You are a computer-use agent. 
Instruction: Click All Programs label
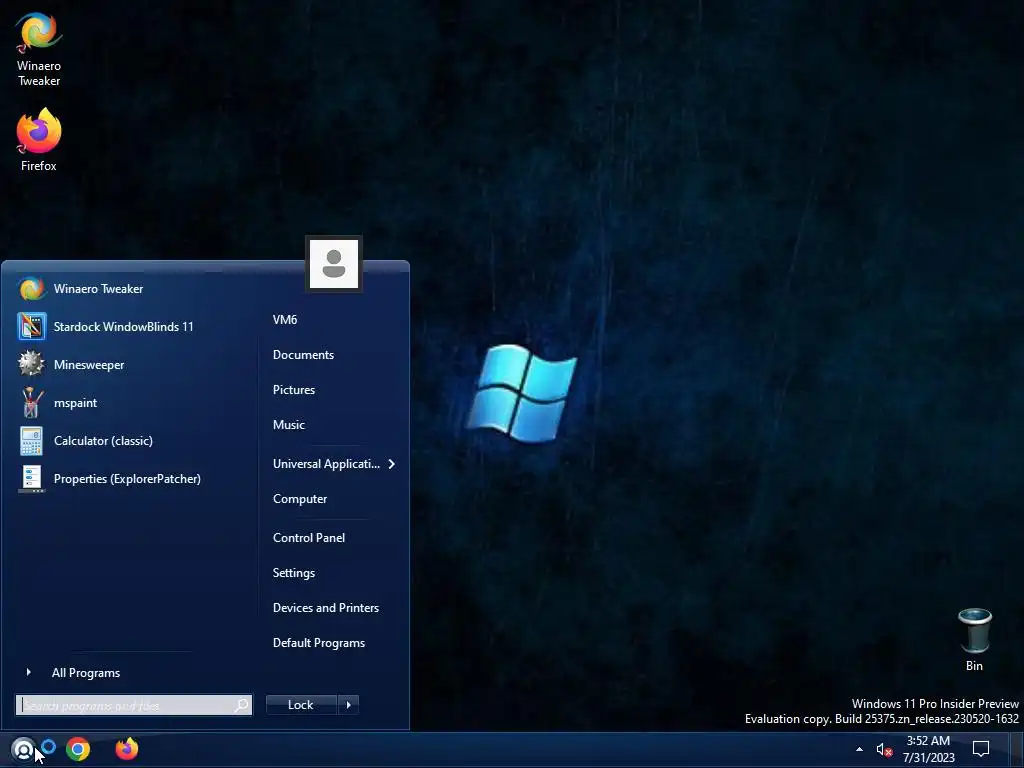[x=86, y=673]
